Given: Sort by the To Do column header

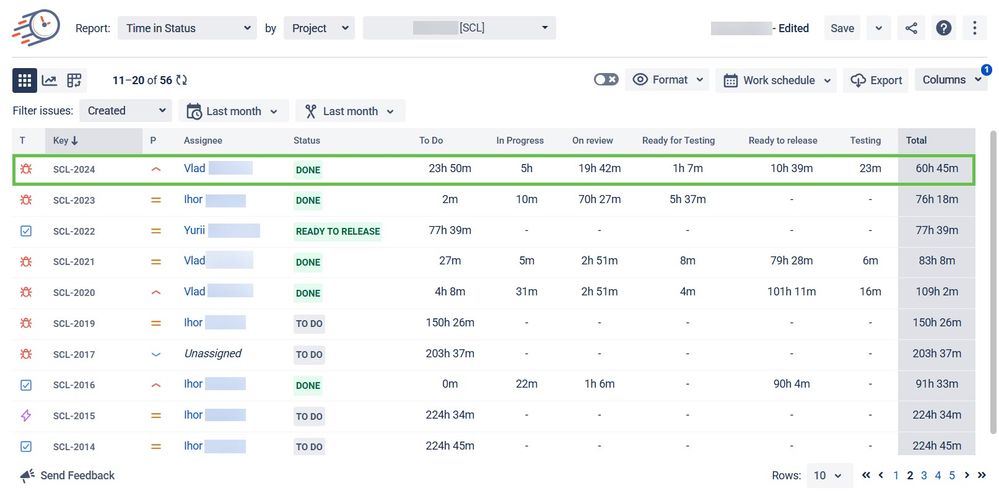Looking at the screenshot, I should pos(431,140).
